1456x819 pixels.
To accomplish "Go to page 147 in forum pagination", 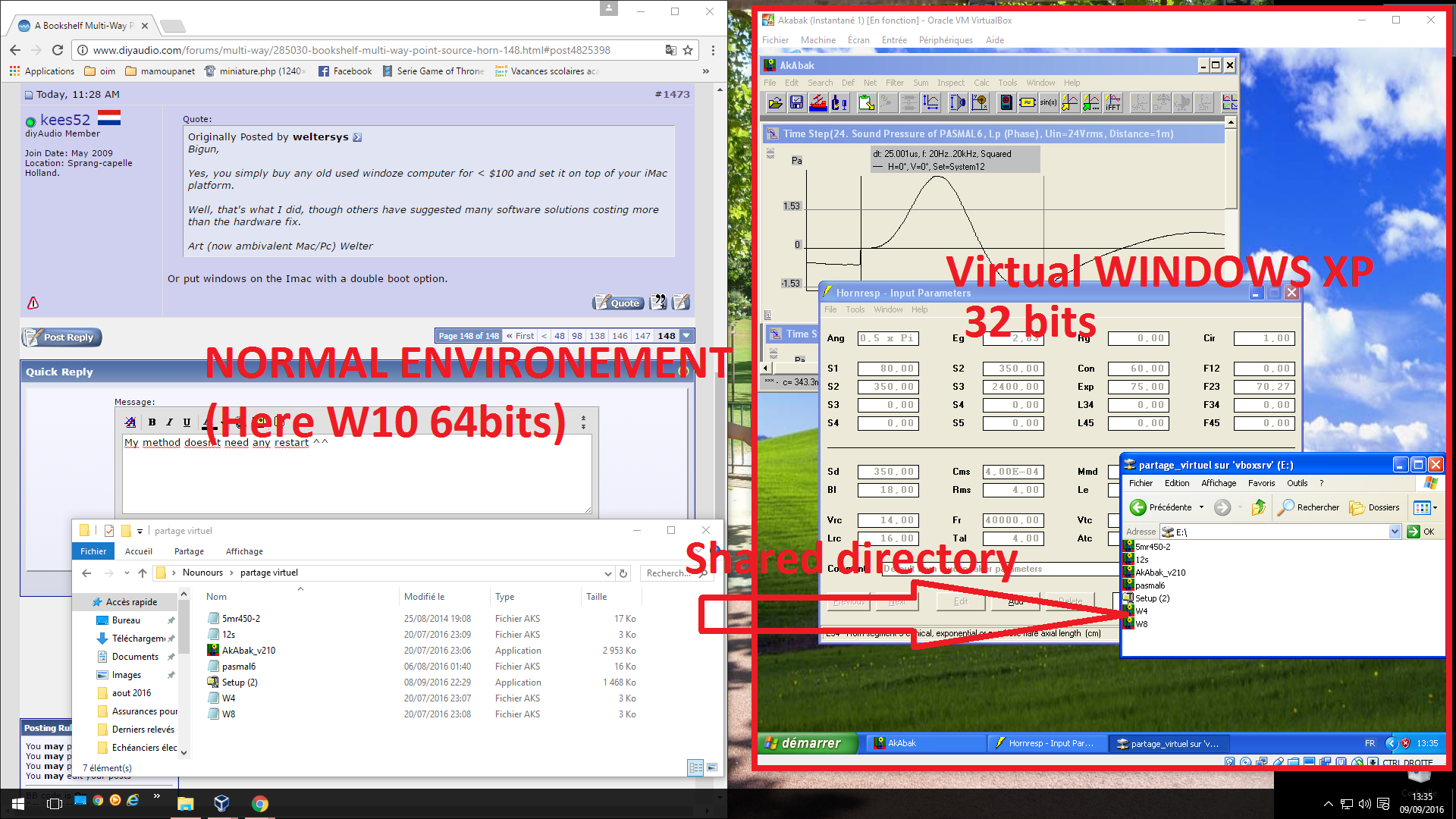I will 643,336.
